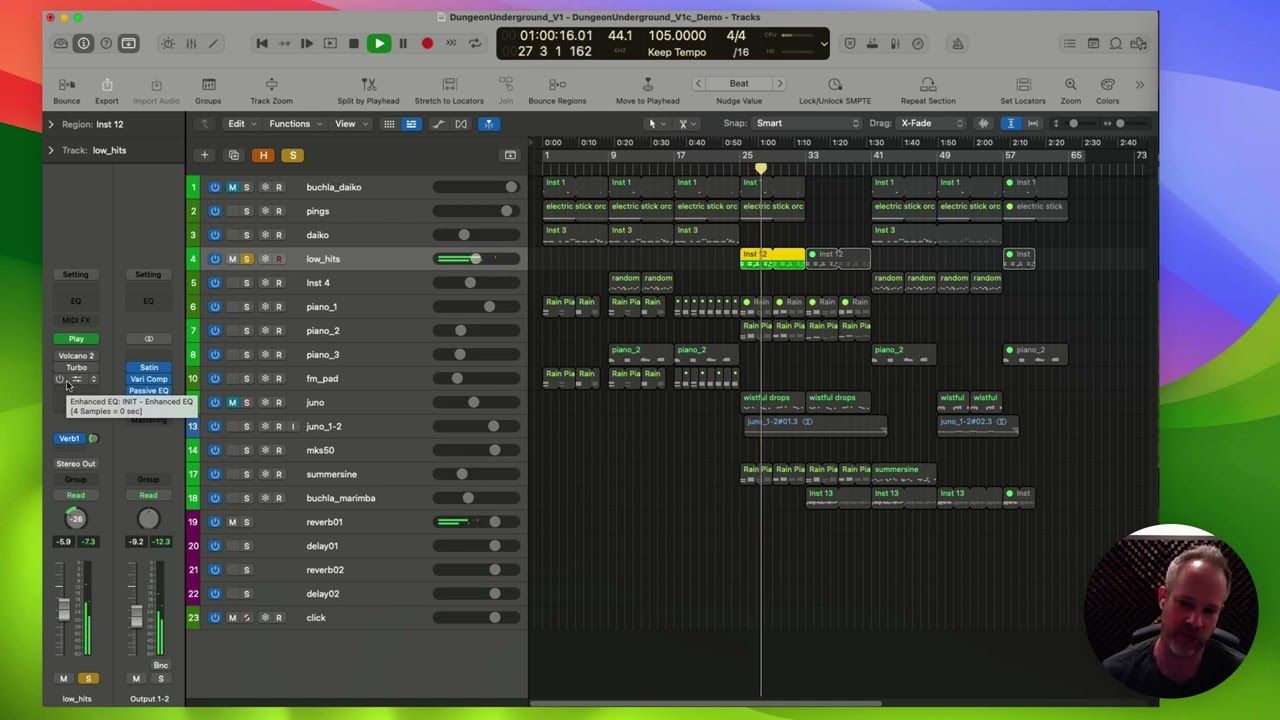Click the Volcano 2 plugin slot
The width and height of the screenshot is (1280, 720).
click(76, 356)
